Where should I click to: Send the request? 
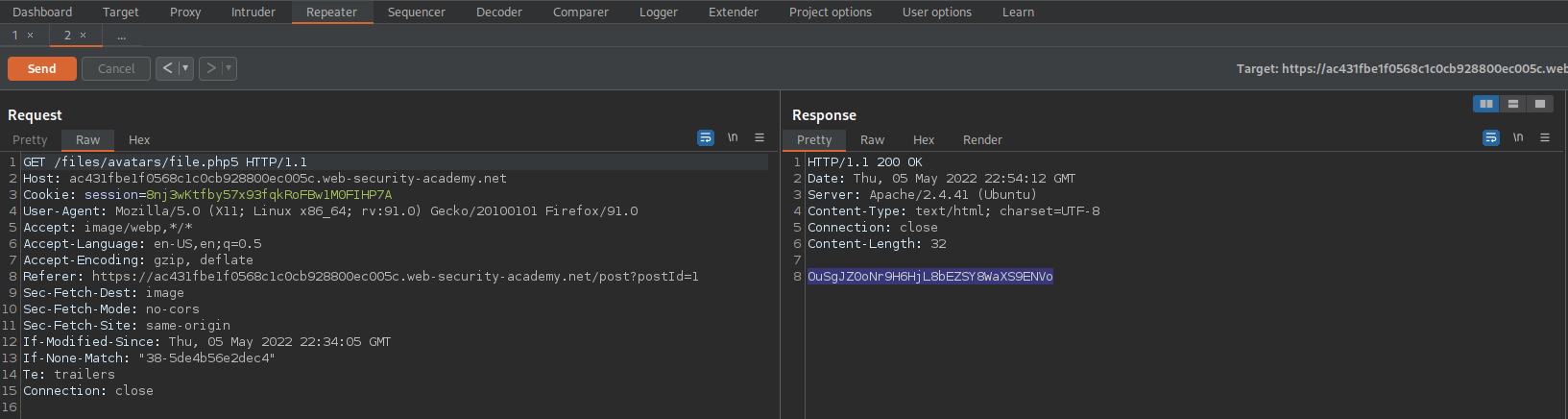[41, 68]
